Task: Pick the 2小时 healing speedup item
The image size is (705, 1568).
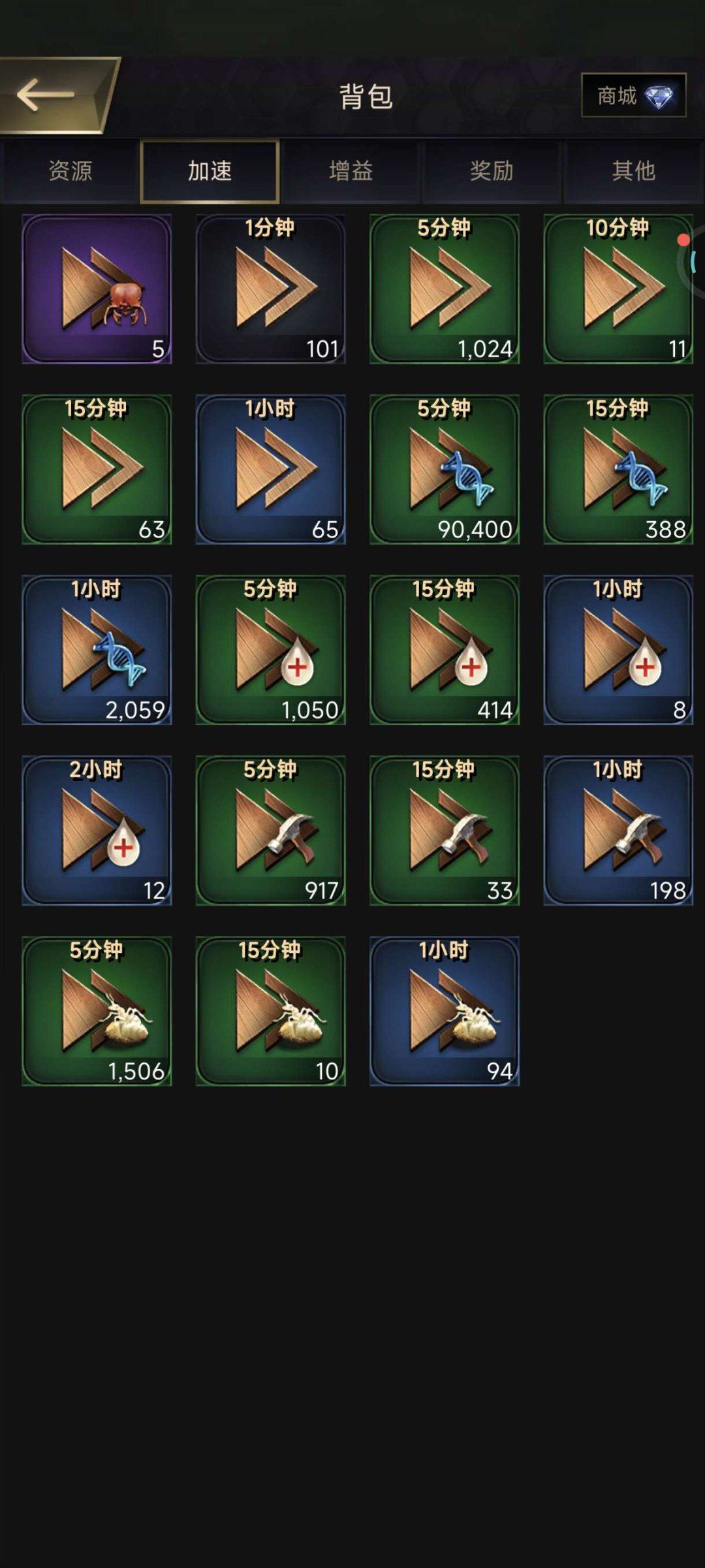Action: (97, 831)
